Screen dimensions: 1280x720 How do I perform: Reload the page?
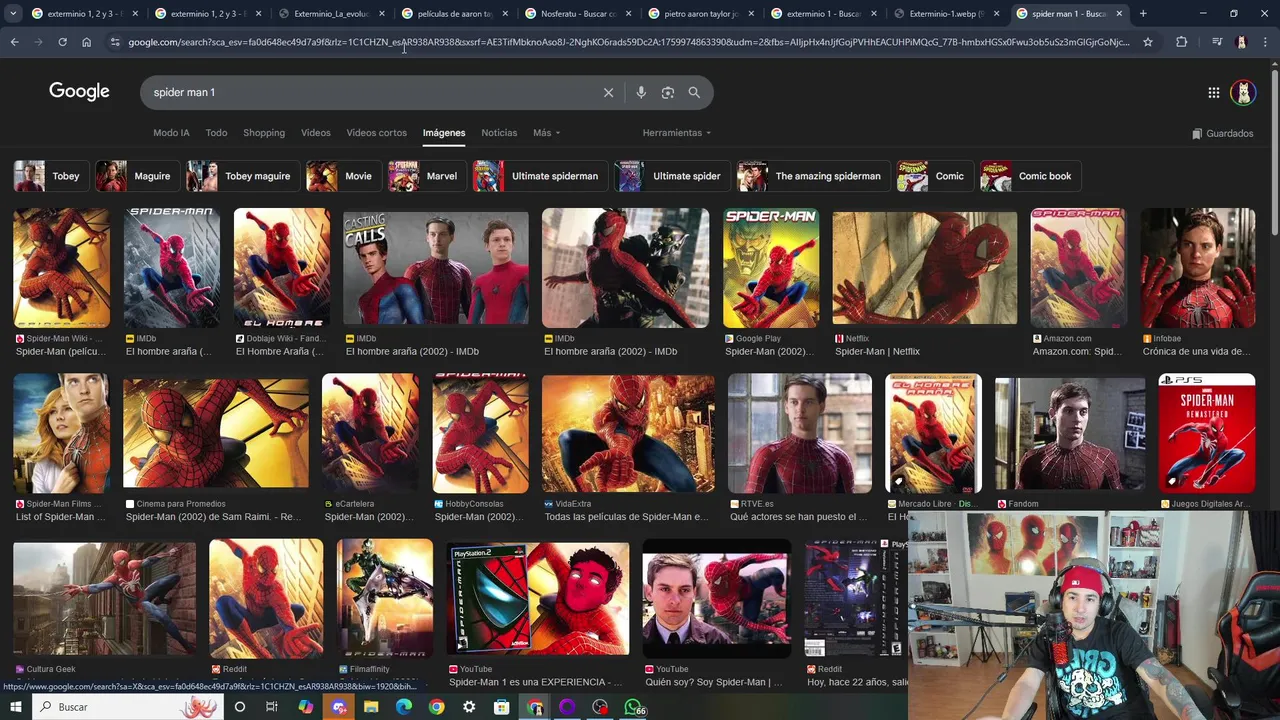point(62,42)
